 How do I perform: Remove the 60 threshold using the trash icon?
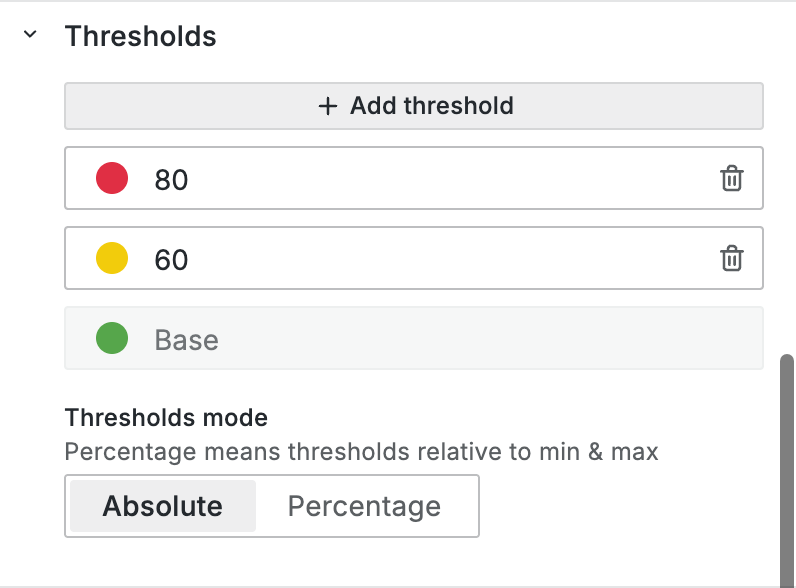732,259
